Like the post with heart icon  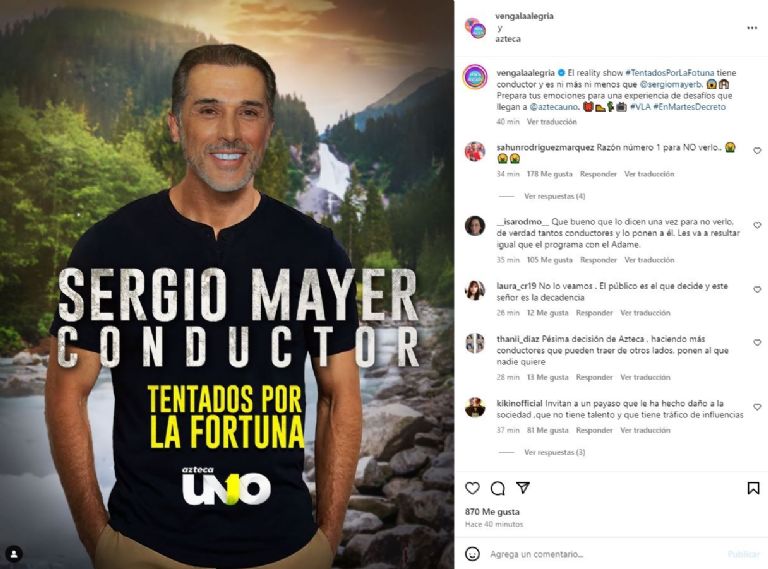click(x=472, y=488)
